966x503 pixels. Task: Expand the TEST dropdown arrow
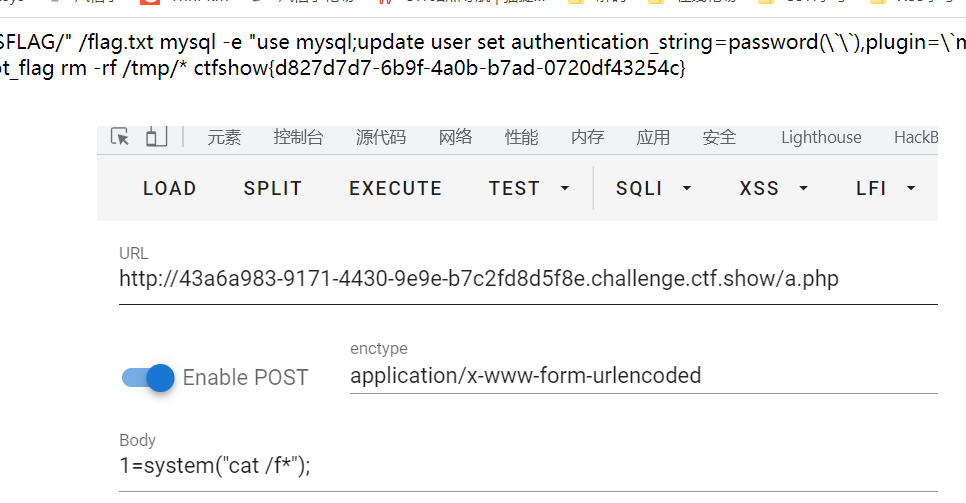point(565,188)
